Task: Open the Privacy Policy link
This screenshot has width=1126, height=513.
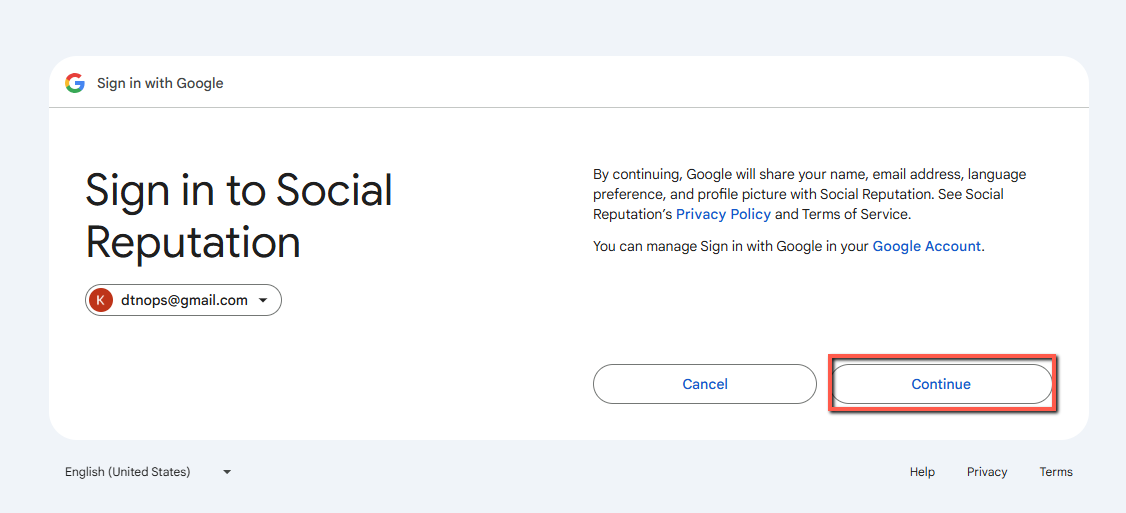Action: [723, 214]
